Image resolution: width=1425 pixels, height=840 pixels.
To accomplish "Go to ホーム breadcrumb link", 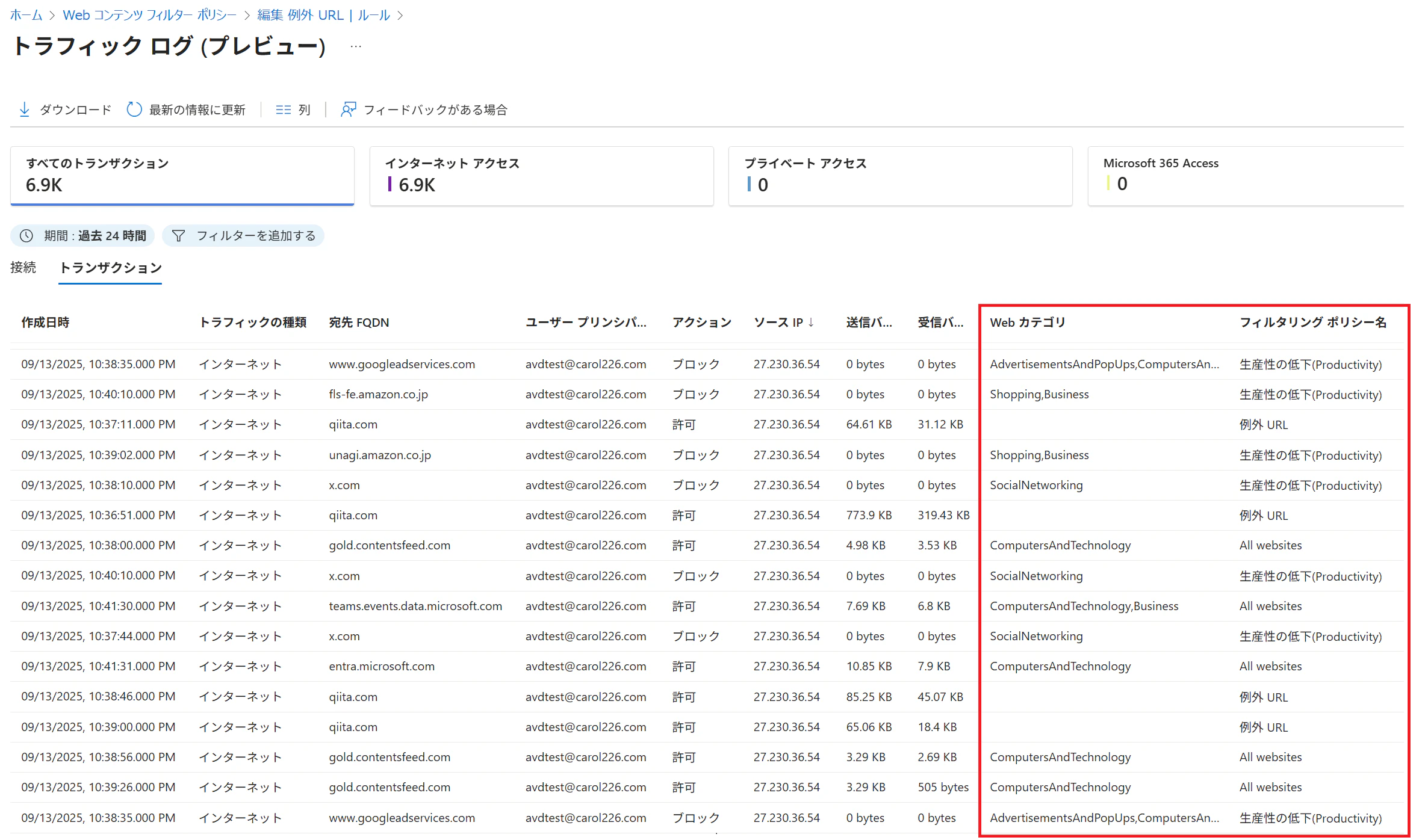I will click(x=26, y=15).
